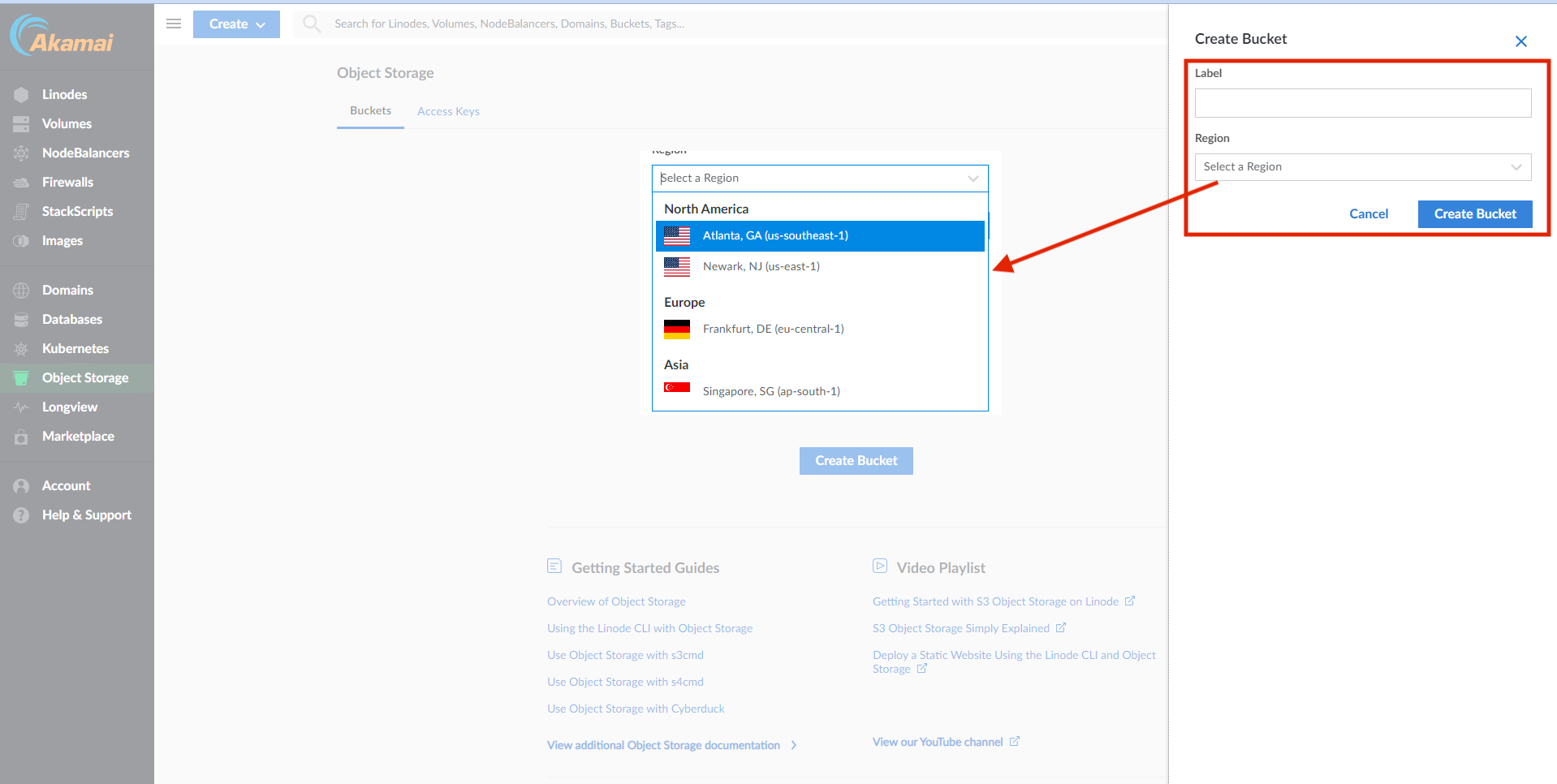Click the top search bar field
Image resolution: width=1557 pixels, height=784 pixels.
coord(731,24)
